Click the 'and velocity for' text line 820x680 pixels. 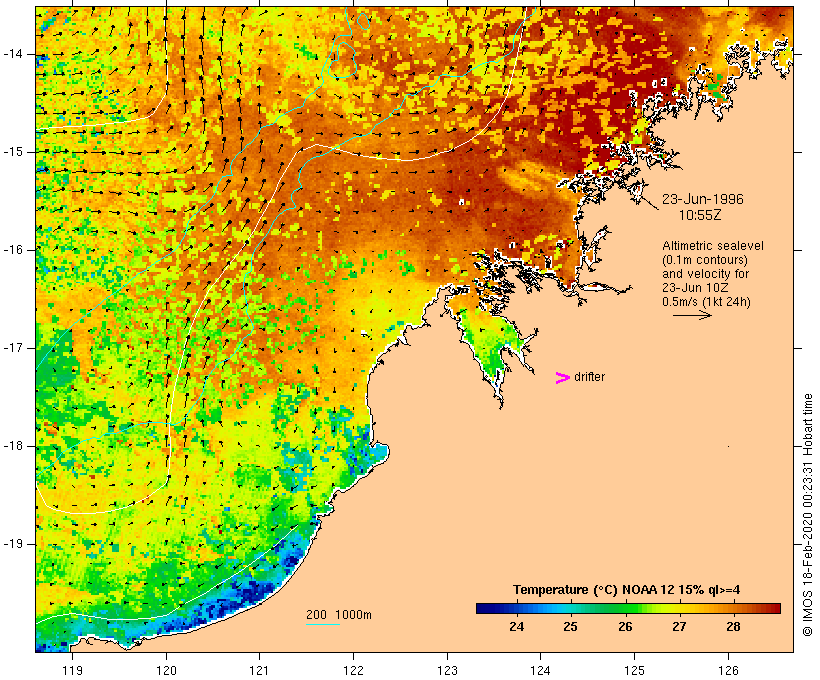[706, 274]
